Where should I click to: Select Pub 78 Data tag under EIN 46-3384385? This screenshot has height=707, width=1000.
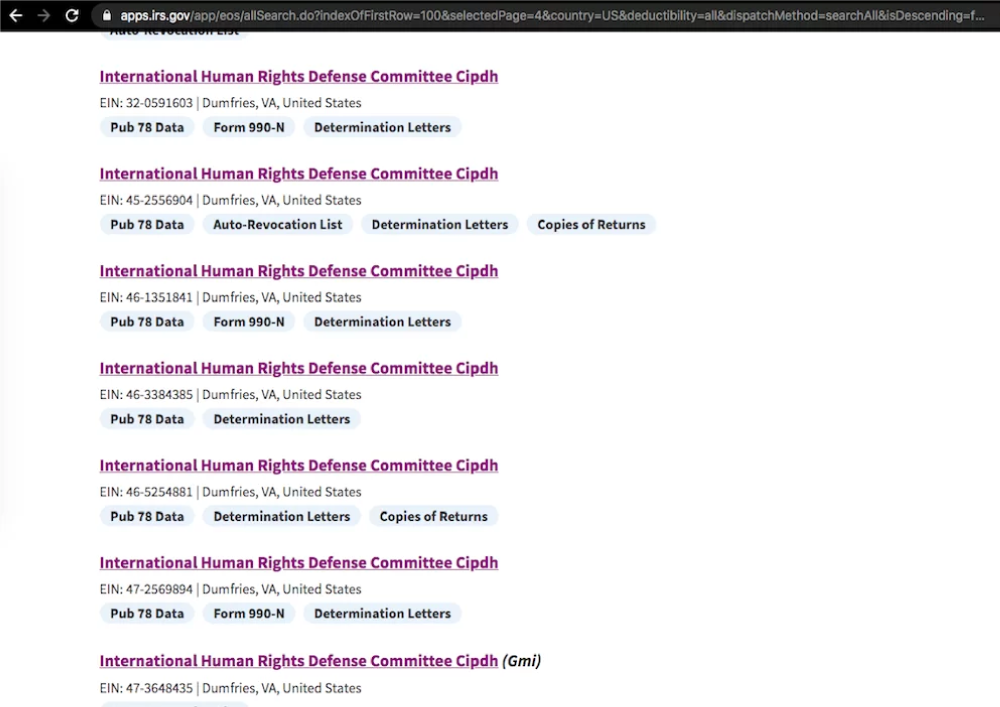147,419
